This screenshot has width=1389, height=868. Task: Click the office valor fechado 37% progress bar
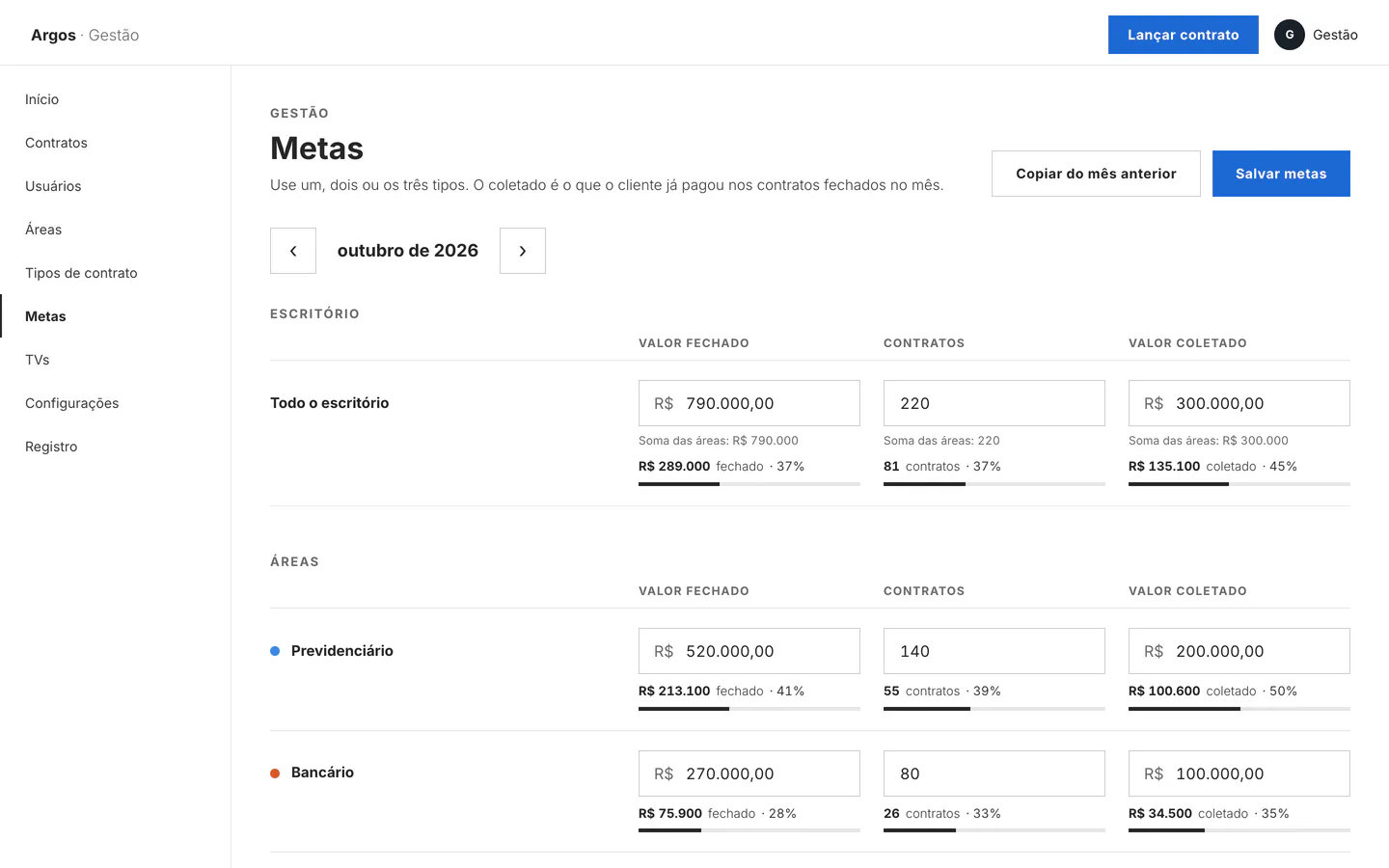click(x=749, y=484)
